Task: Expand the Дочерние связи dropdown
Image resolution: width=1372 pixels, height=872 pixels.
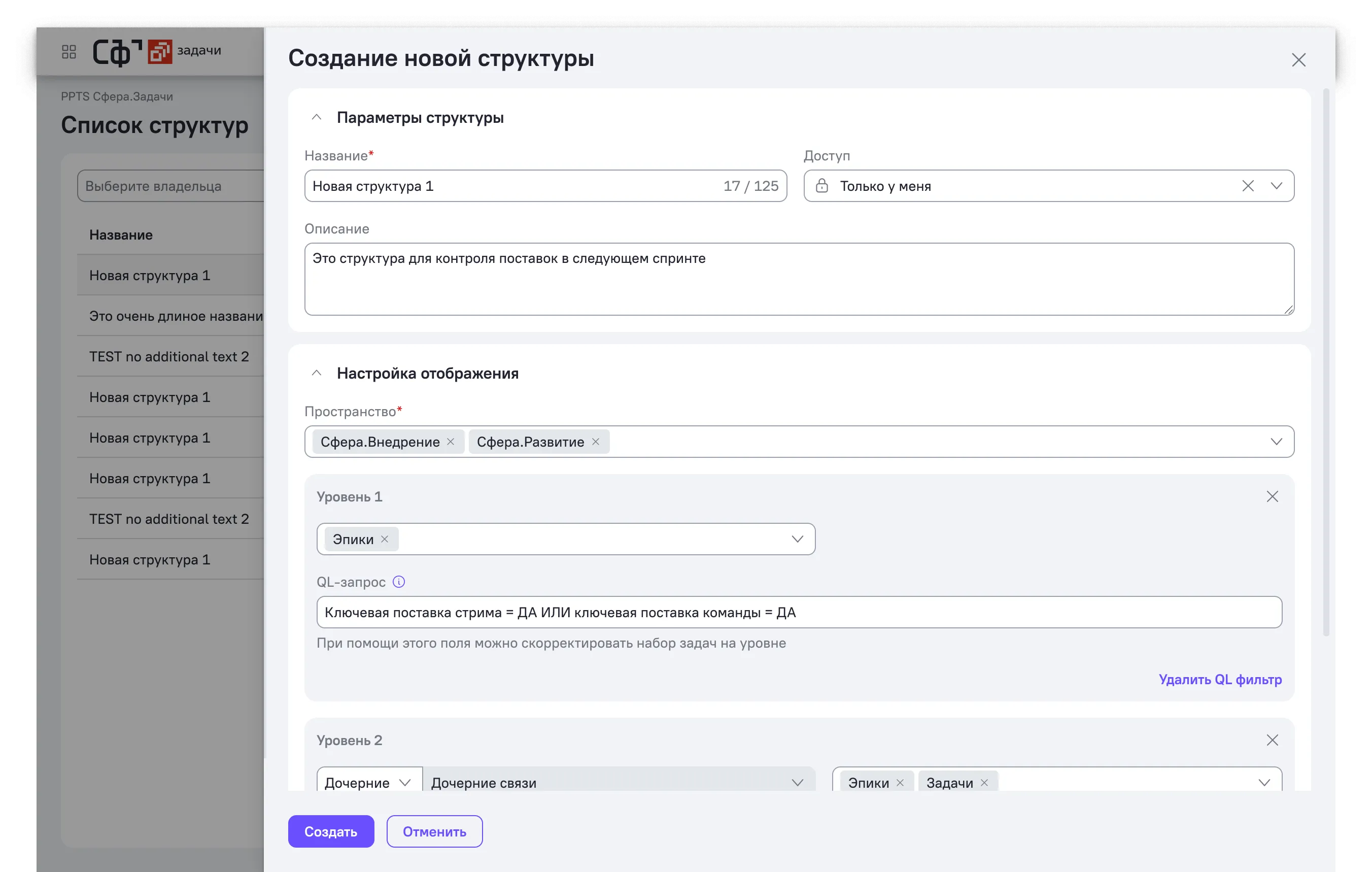Action: (797, 783)
